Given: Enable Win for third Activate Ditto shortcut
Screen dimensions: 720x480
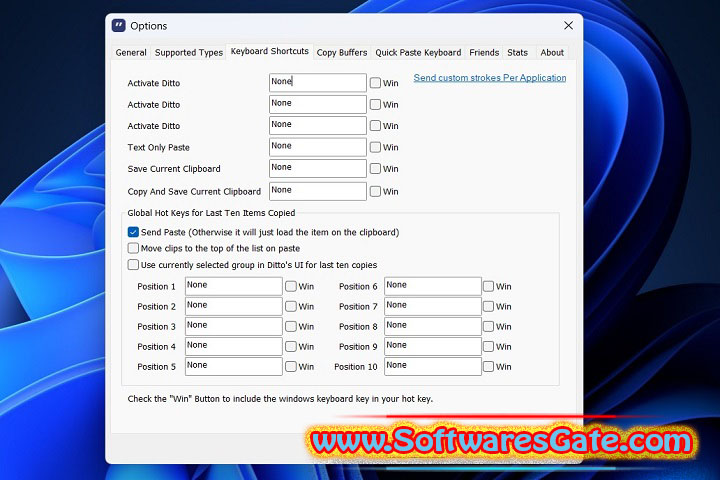Looking at the screenshot, I should tap(375, 125).
